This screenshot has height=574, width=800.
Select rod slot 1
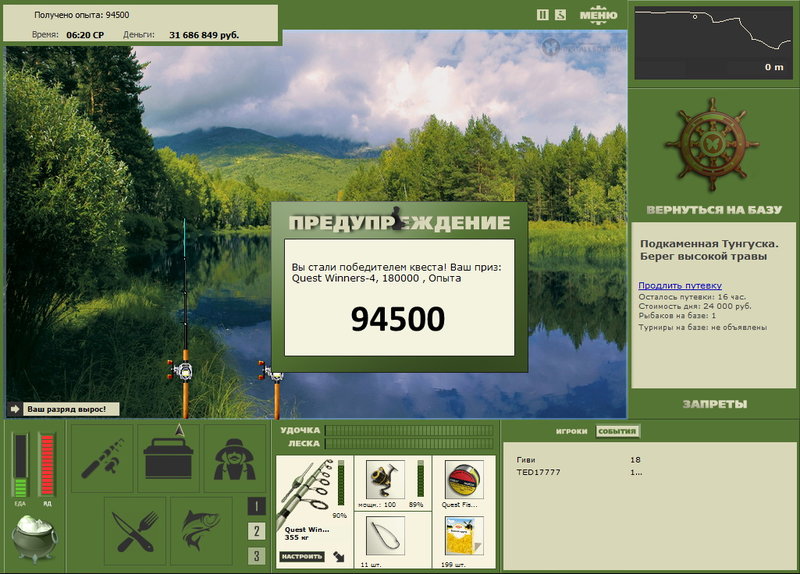[257, 506]
